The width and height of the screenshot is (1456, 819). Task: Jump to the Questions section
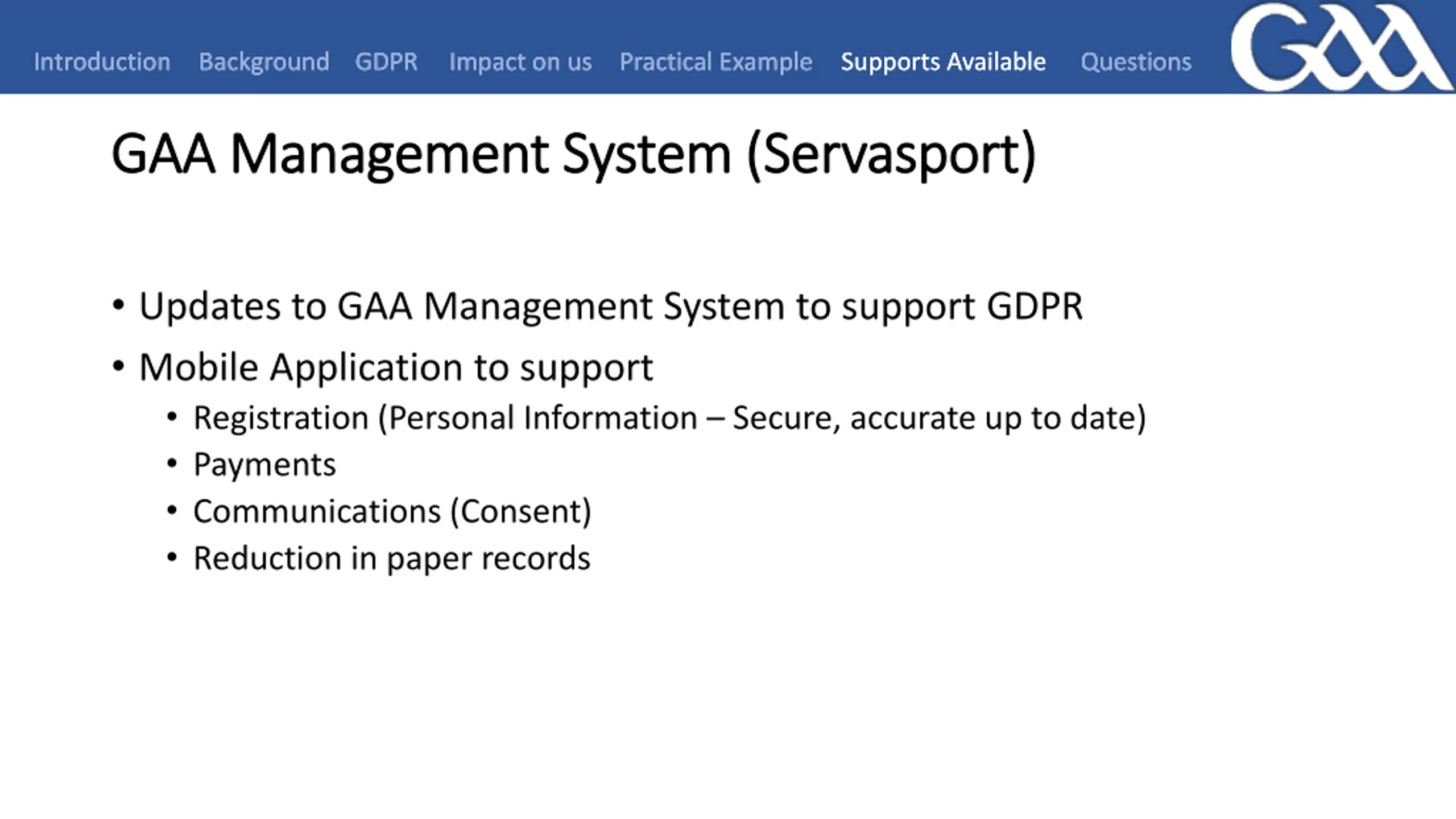pyautogui.click(x=1136, y=61)
